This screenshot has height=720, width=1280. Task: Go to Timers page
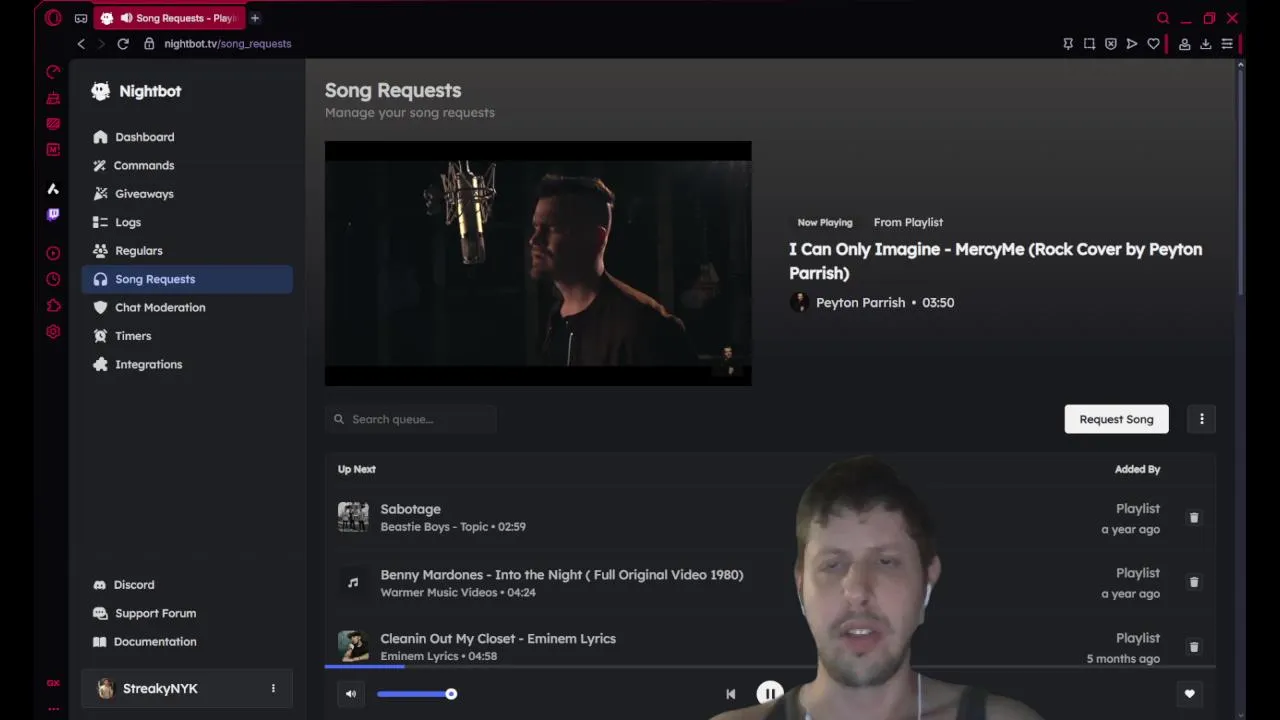tap(187, 336)
